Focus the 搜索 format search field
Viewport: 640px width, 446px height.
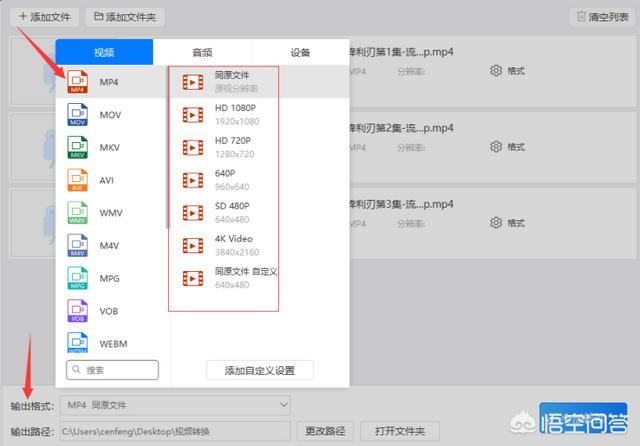click(x=112, y=370)
